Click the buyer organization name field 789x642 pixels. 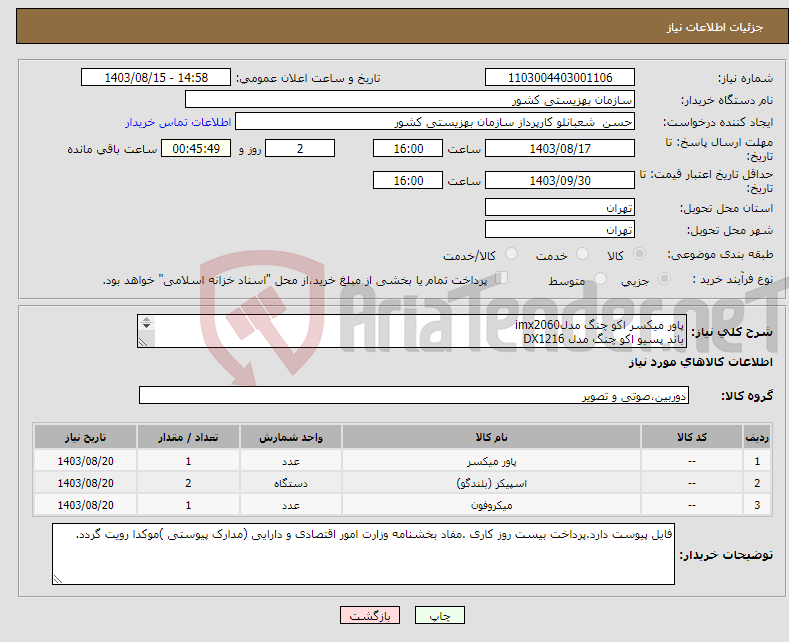pos(410,100)
